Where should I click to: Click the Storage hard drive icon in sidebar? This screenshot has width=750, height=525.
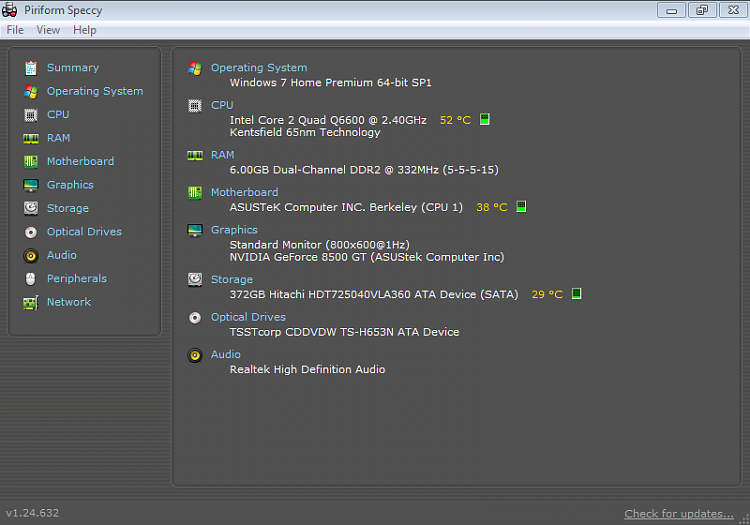(x=31, y=208)
